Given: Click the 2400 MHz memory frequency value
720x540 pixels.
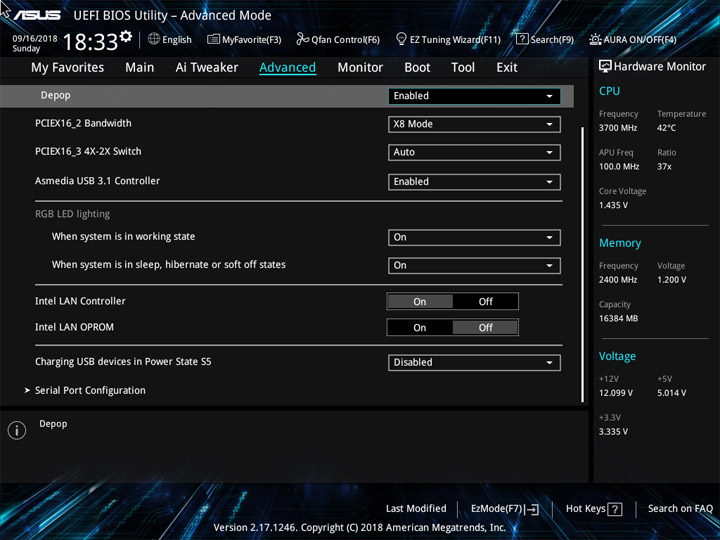Looking at the screenshot, I should pos(618,280).
